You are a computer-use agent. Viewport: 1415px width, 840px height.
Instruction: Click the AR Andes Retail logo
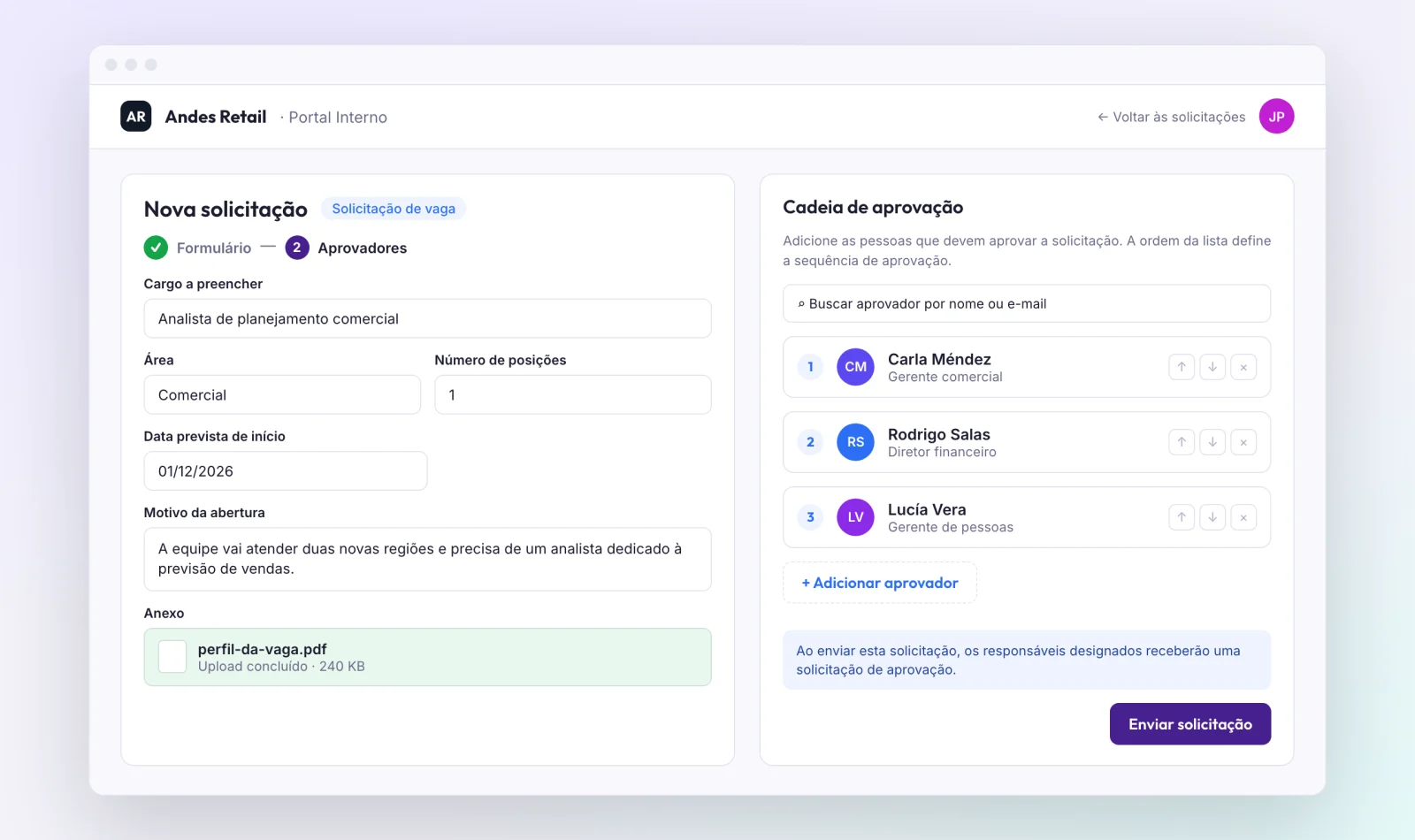pyautogui.click(x=136, y=117)
